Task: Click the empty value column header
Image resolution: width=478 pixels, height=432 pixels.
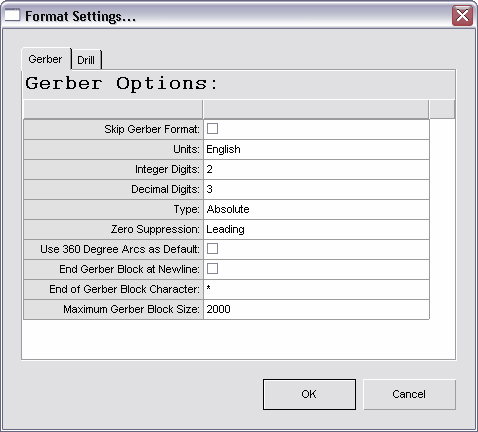Action: click(x=316, y=109)
